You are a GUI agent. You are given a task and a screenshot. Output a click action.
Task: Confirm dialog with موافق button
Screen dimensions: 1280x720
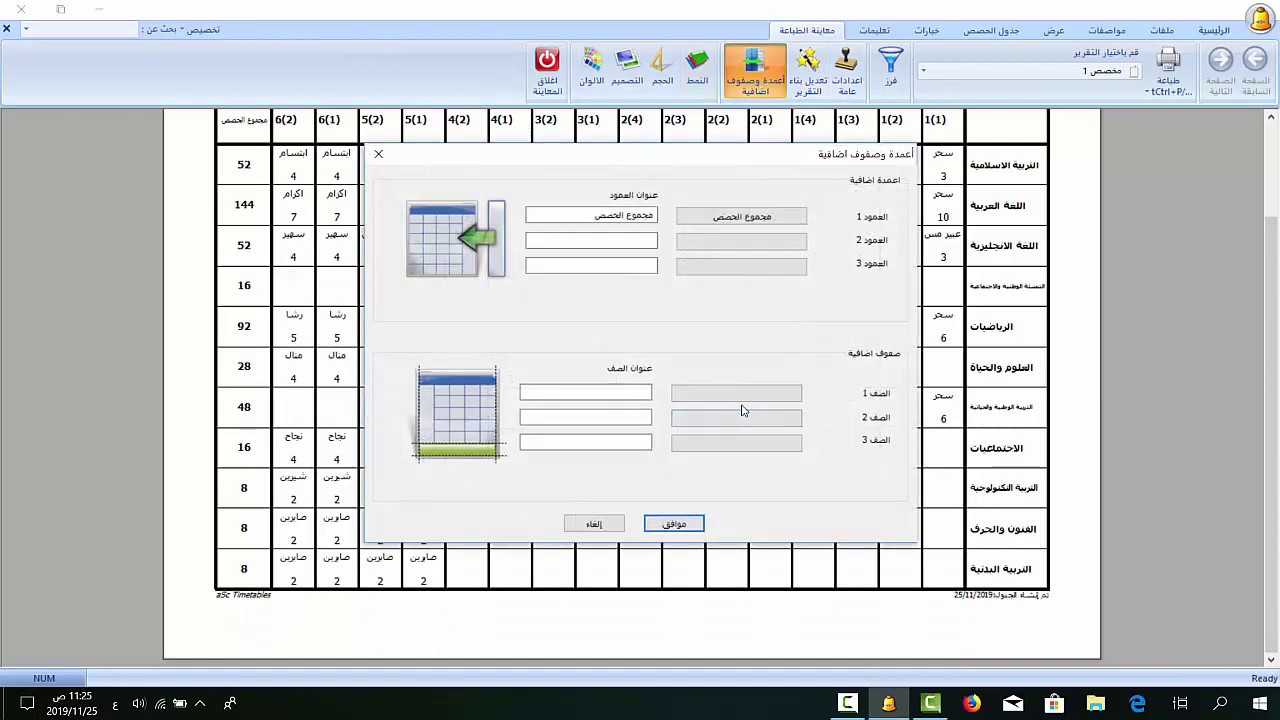(674, 524)
